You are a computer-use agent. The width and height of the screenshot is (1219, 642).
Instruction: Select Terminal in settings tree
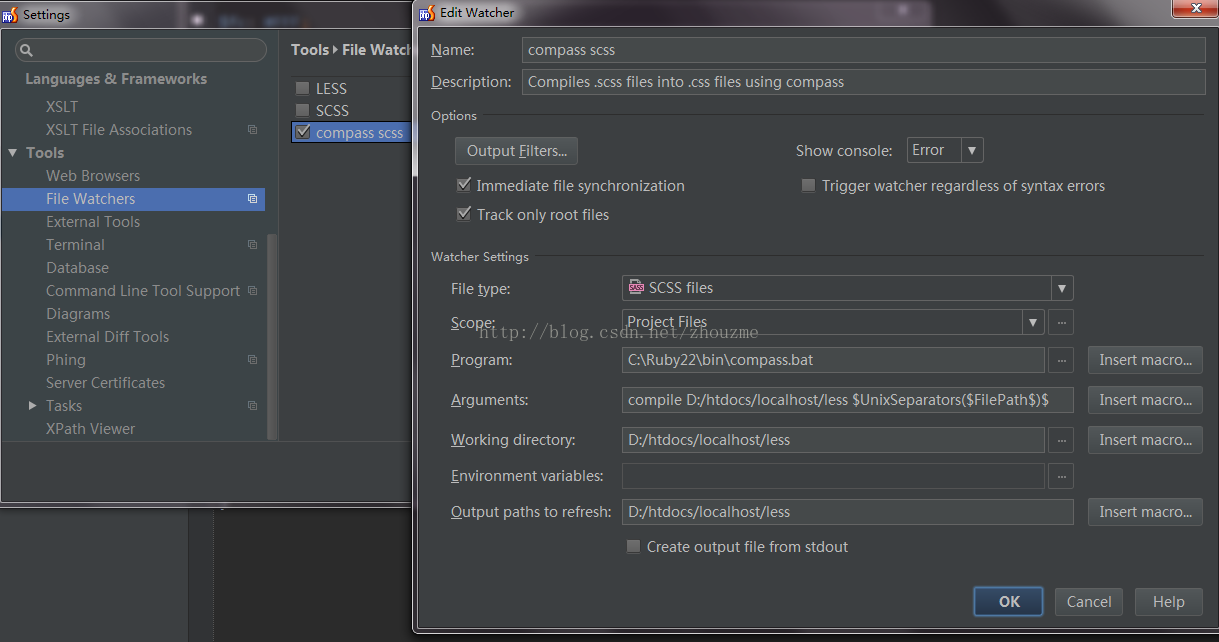pyautogui.click(x=75, y=245)
